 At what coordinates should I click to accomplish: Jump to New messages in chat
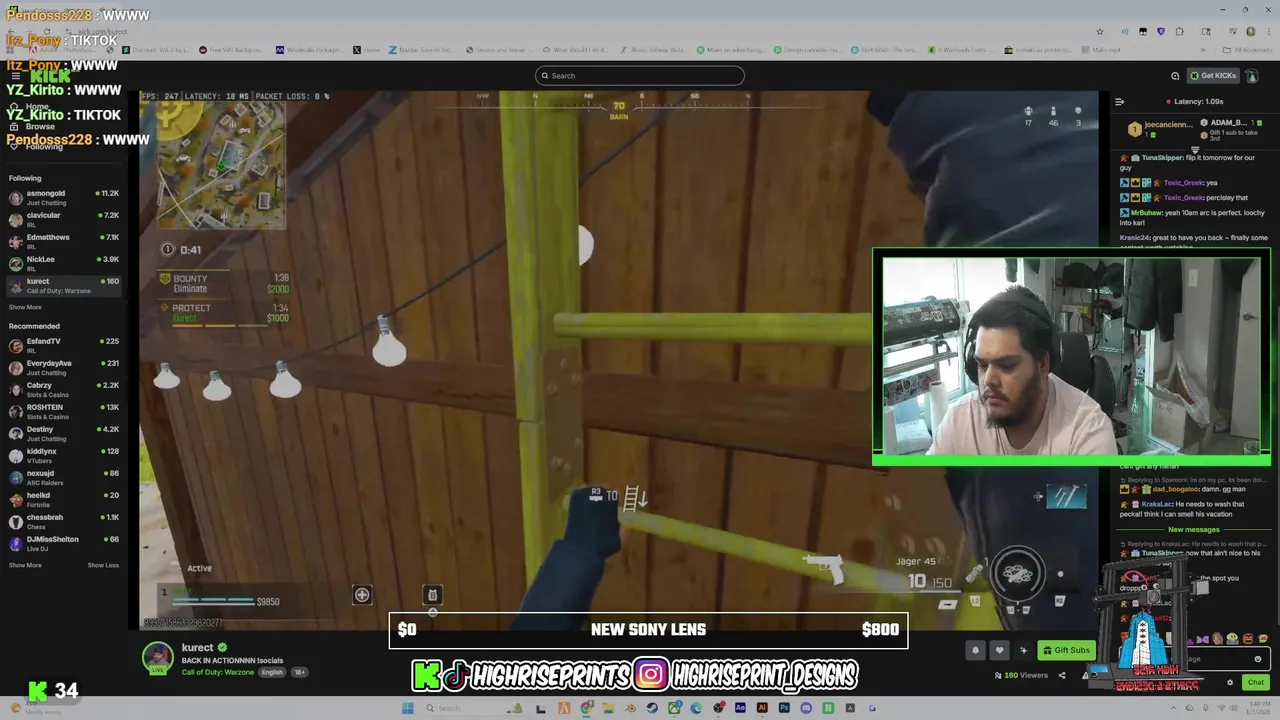pyautogui.click(x=1194, y=529)
